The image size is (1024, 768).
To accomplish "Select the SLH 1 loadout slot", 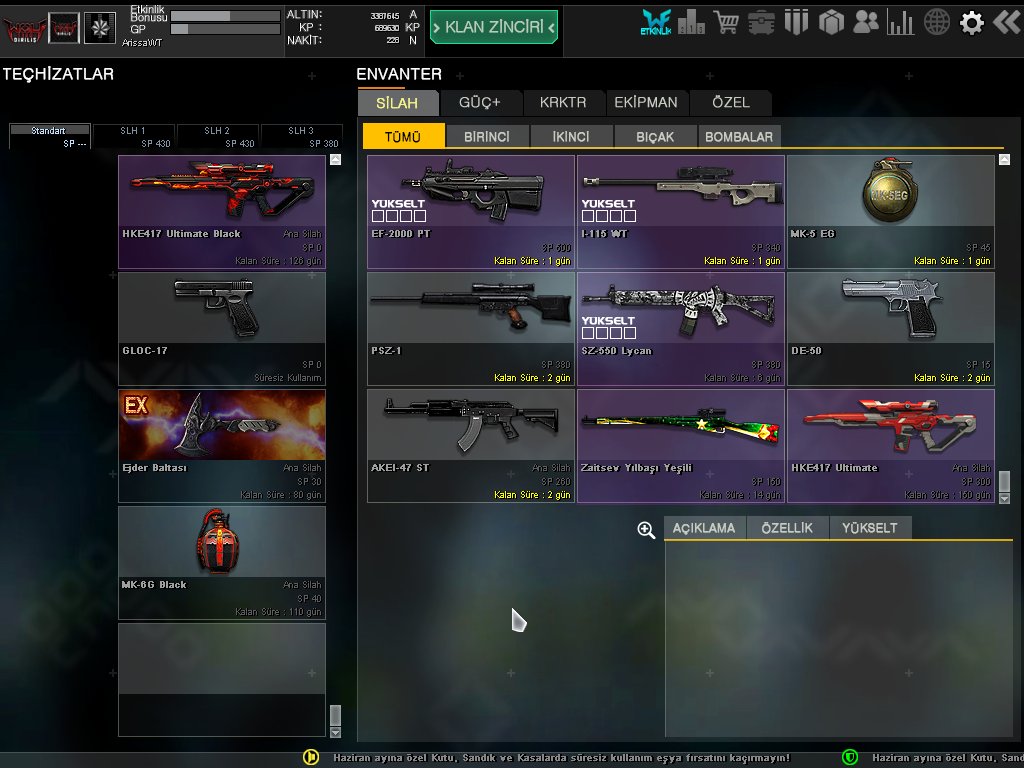I will [x=134, y=136].
